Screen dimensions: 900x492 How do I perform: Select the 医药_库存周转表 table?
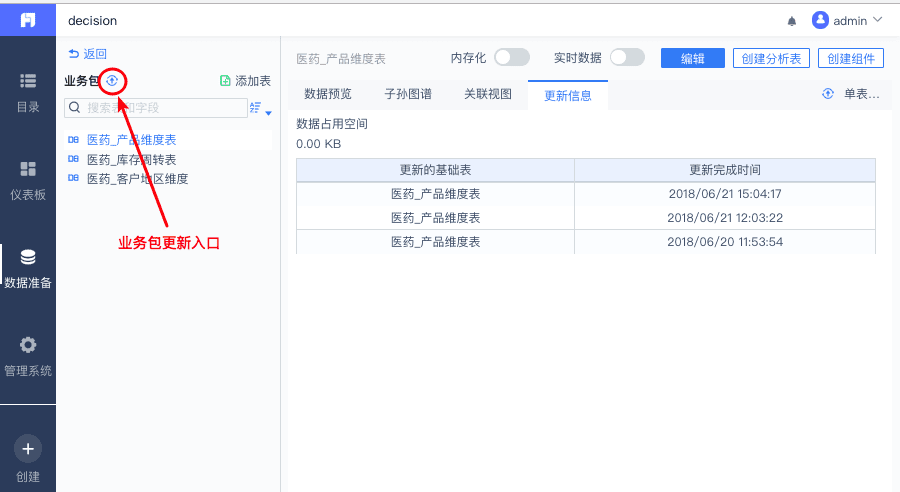pos(131,159)
